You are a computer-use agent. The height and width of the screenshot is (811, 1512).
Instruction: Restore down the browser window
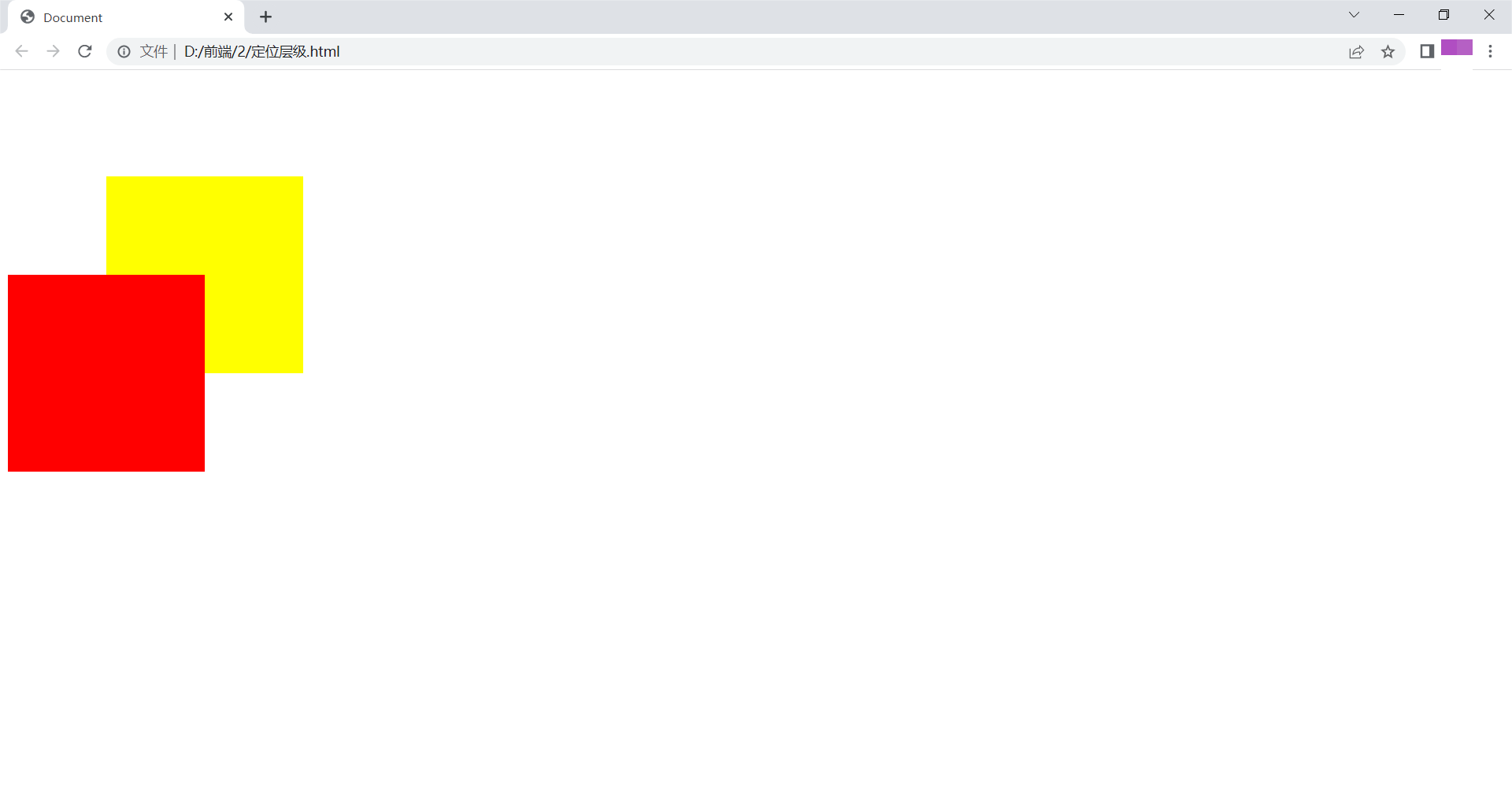tap(1443, 15)
